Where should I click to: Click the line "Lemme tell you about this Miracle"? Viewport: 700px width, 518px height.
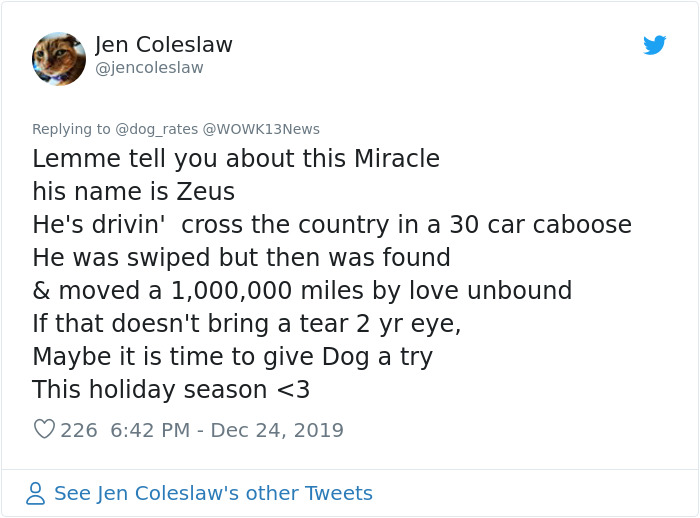(236, 159)
